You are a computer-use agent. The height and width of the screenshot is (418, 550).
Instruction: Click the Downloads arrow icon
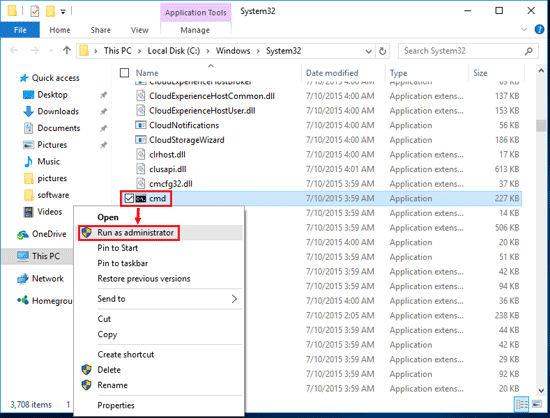tap(28, 112)
